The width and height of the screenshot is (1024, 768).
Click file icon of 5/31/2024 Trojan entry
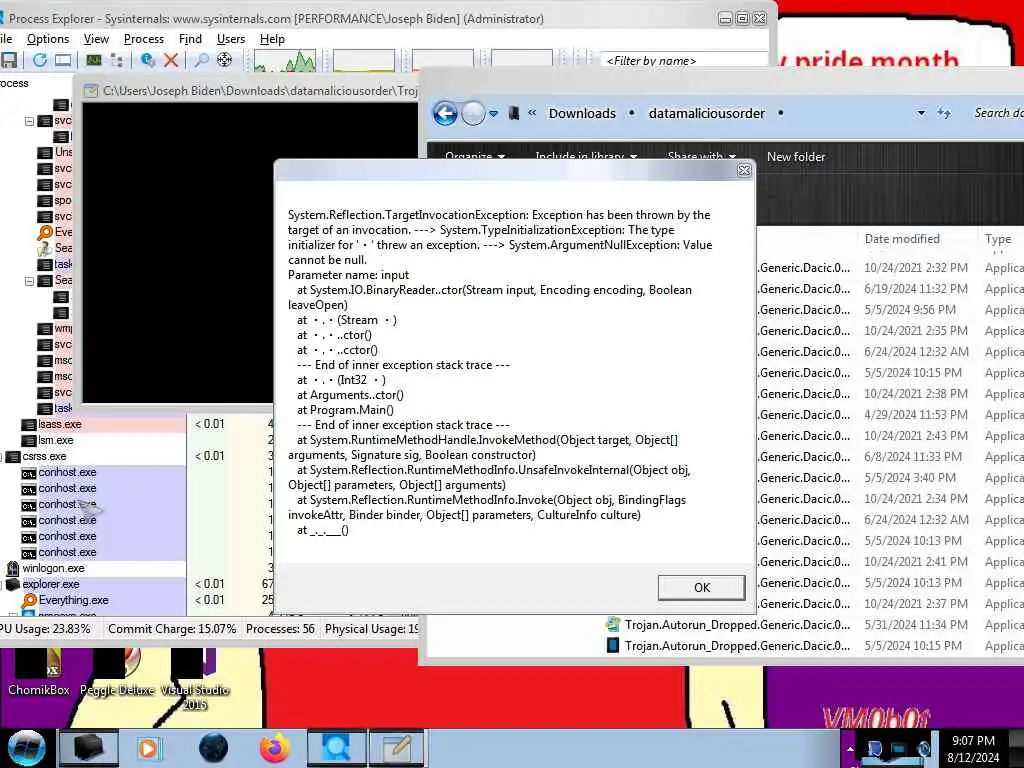(x=613, y=624)
